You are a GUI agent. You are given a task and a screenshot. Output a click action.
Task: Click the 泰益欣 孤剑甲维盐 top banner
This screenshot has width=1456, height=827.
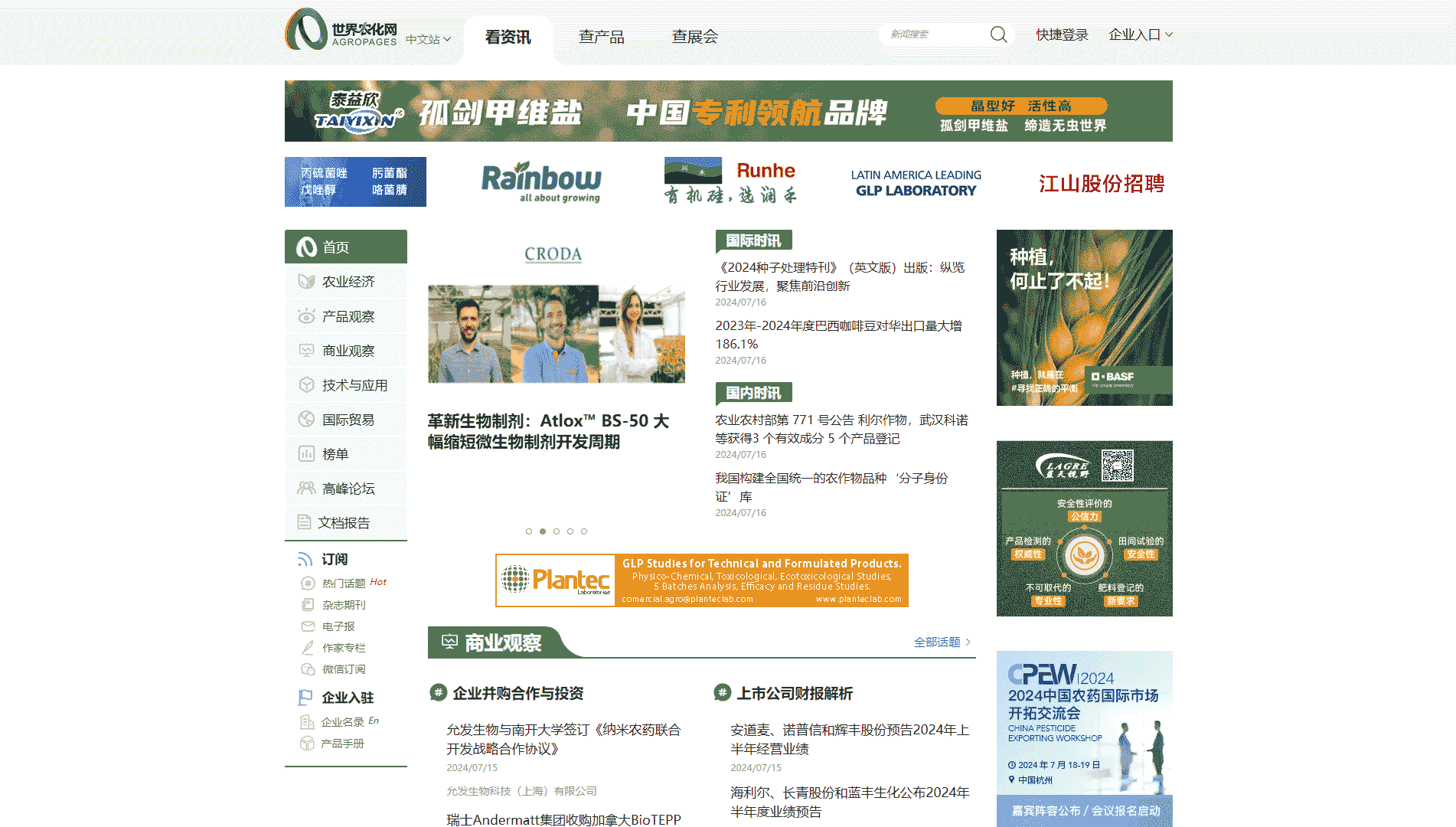(729, 111)
